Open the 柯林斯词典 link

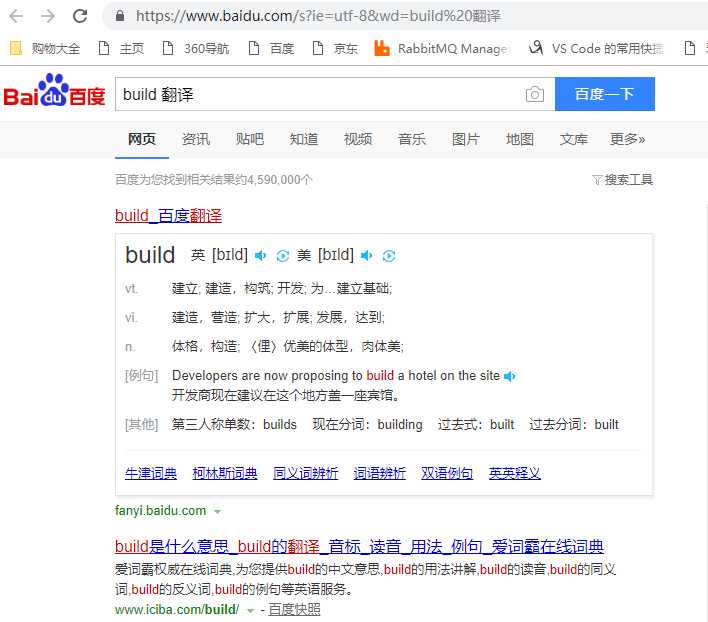click(225, 473)
